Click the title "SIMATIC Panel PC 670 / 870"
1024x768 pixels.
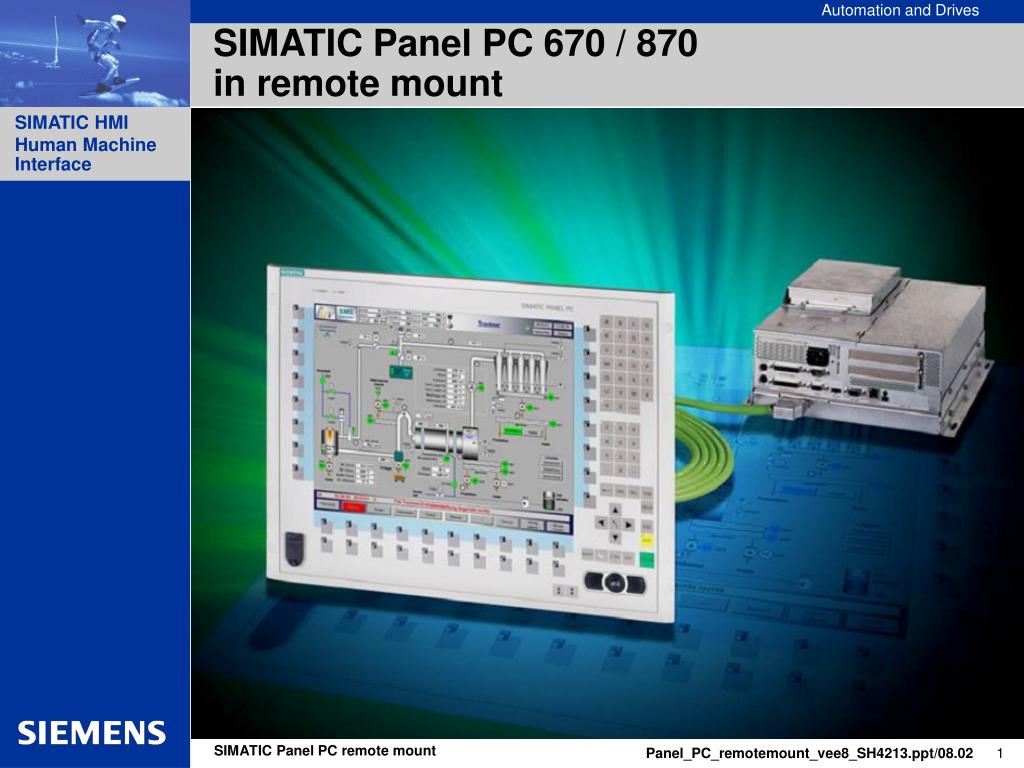[455, 43]
